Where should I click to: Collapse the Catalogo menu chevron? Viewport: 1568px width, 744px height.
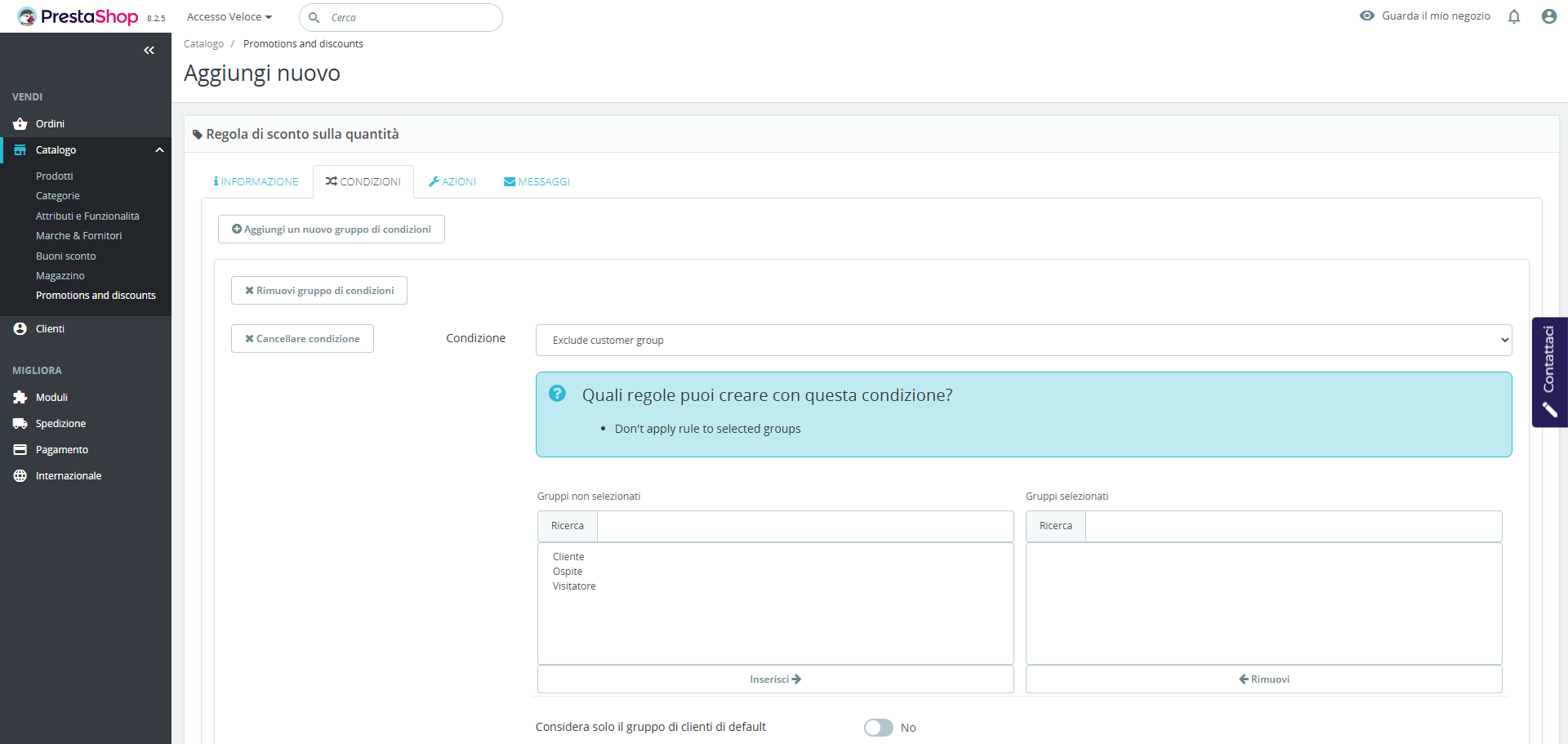[160, 150]
